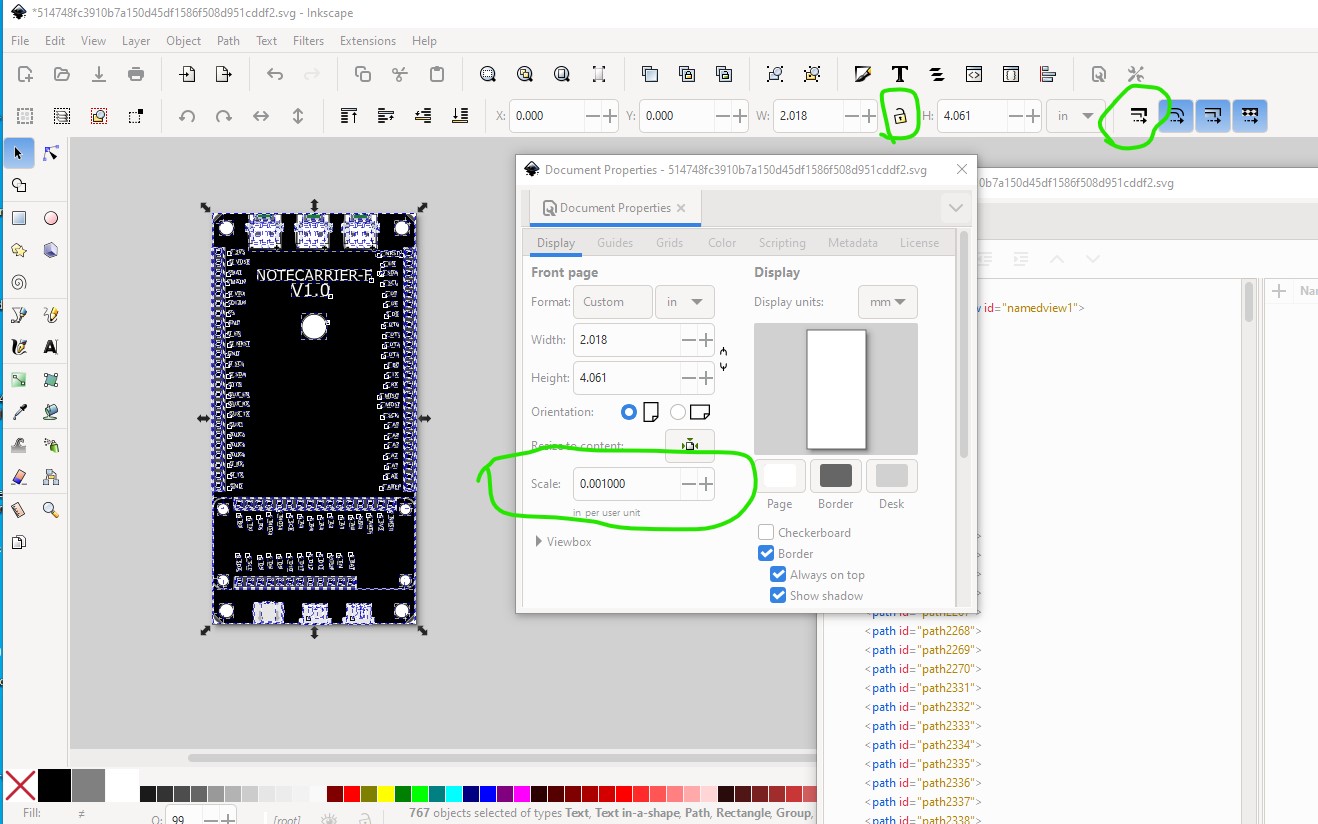1318x824 pixels.
Task: Click the Page color swatch
Action: point(780,476)
